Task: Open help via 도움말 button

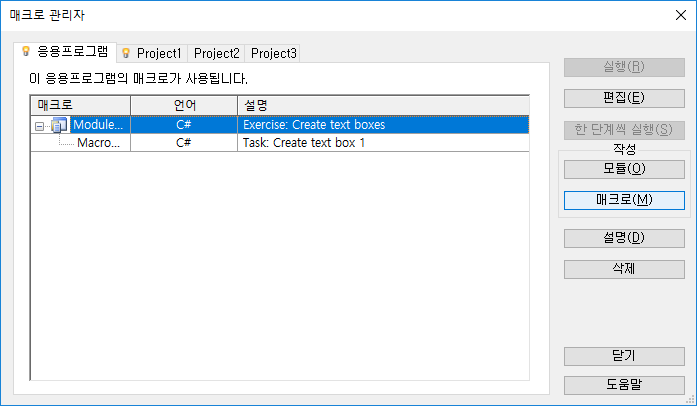Action: click(624, 385)
